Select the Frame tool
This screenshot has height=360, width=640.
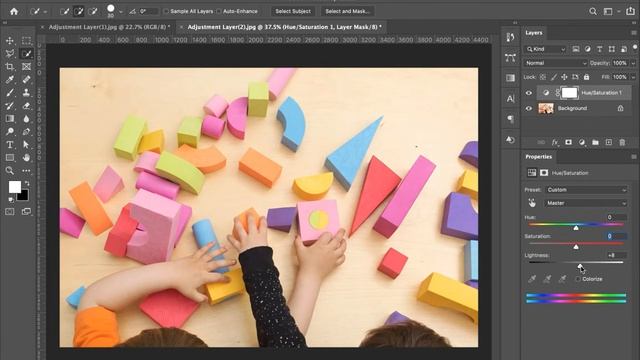(x=27, y=67)
